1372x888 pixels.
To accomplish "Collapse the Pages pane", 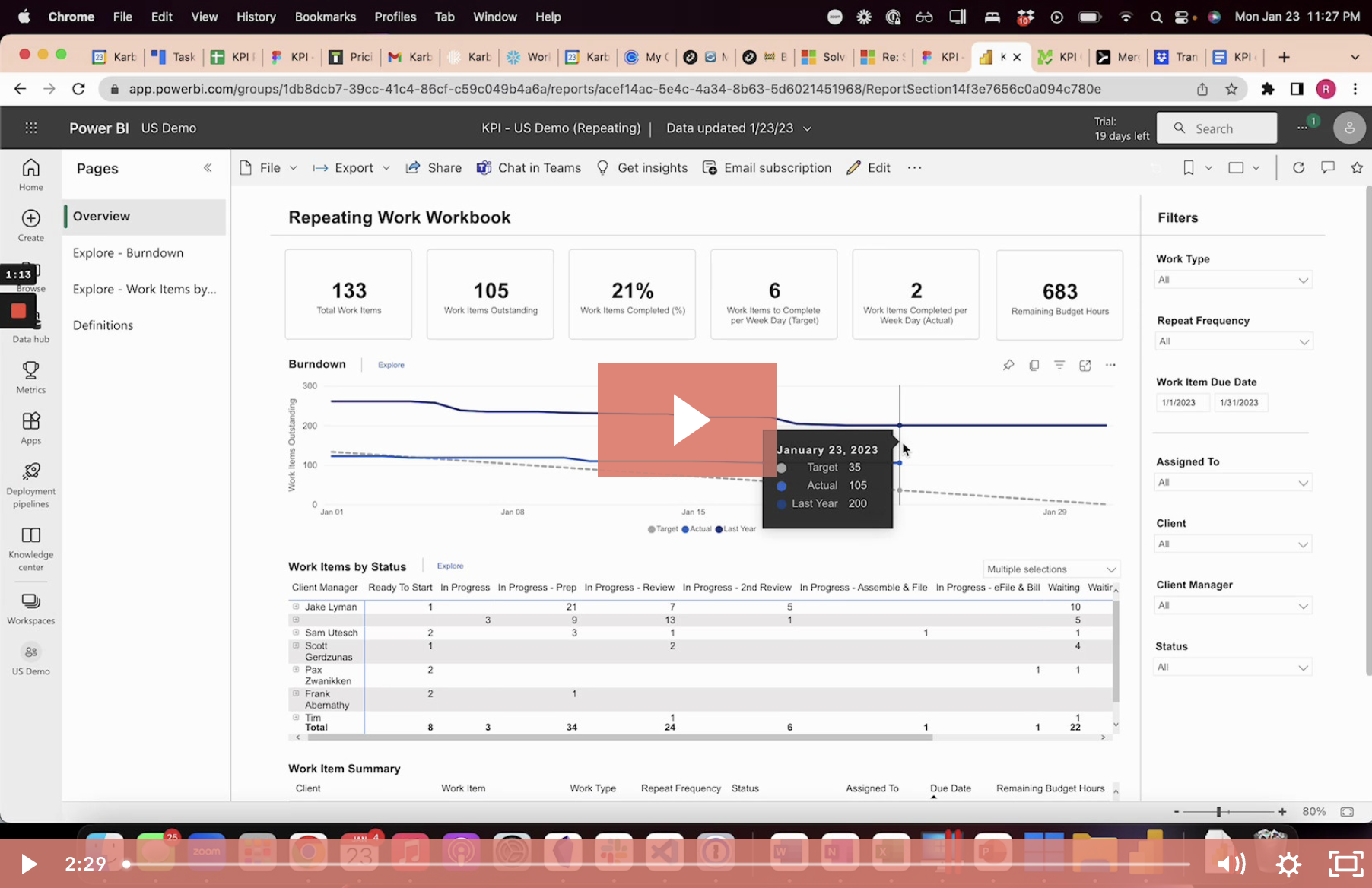I will pos(208,168).
